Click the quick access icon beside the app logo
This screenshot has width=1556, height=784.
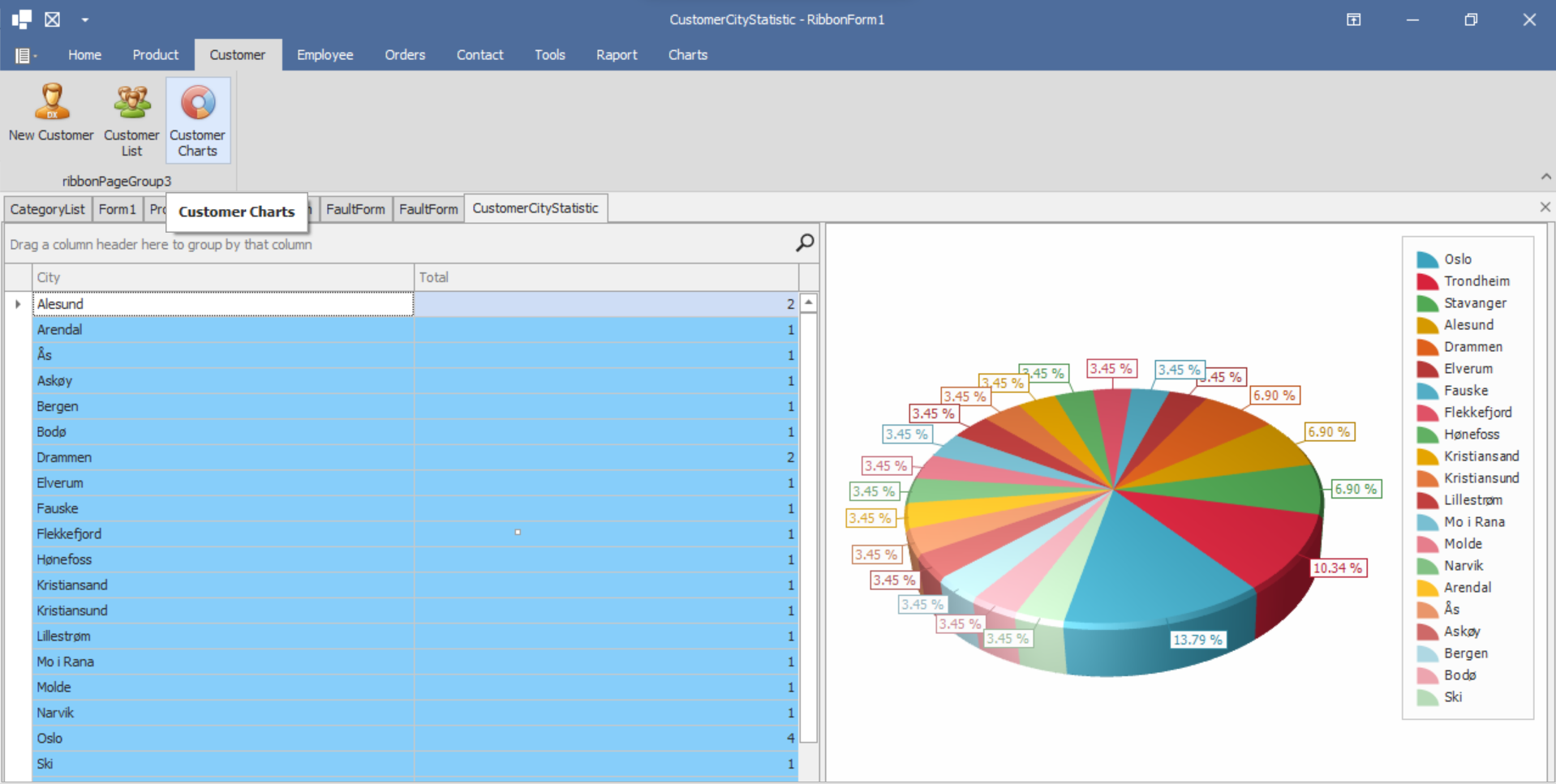[52, 19]
